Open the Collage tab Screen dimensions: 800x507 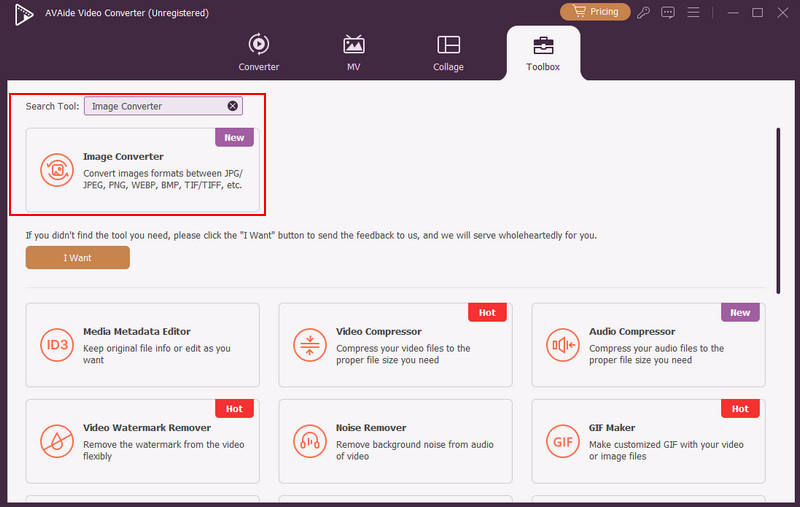tap(448, 53)
